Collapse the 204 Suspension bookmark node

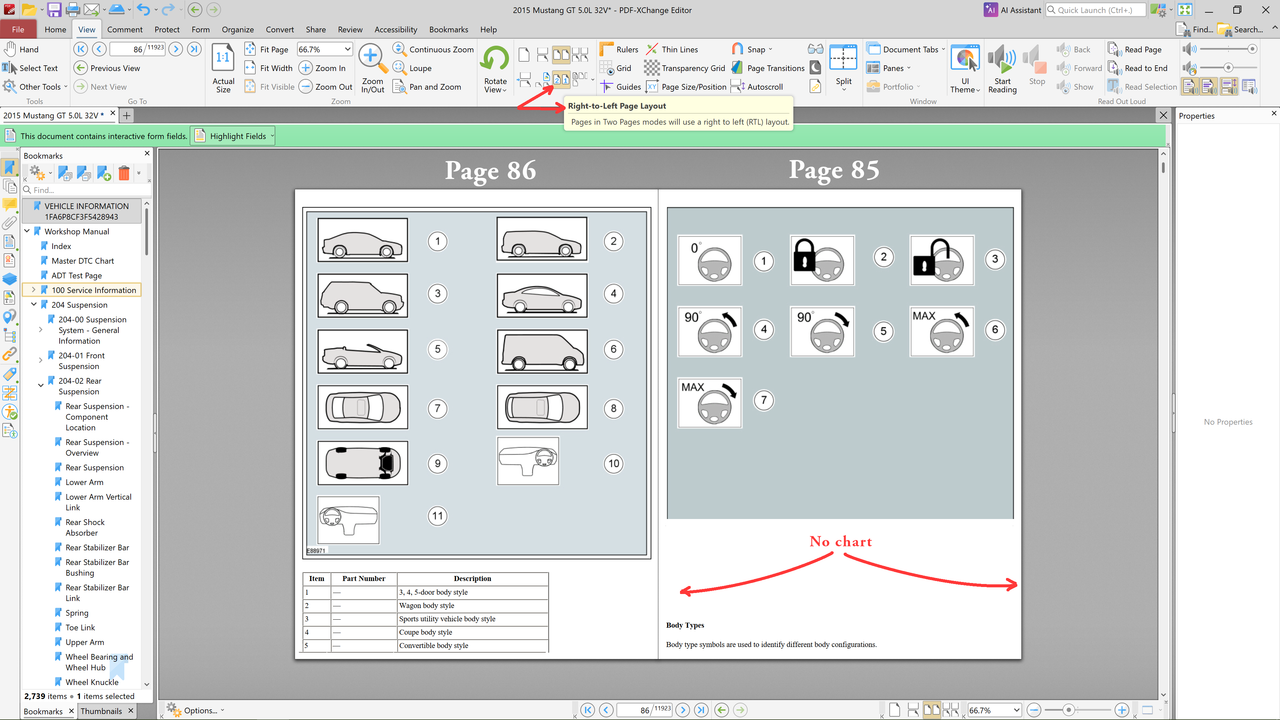(x=33, y=305)
